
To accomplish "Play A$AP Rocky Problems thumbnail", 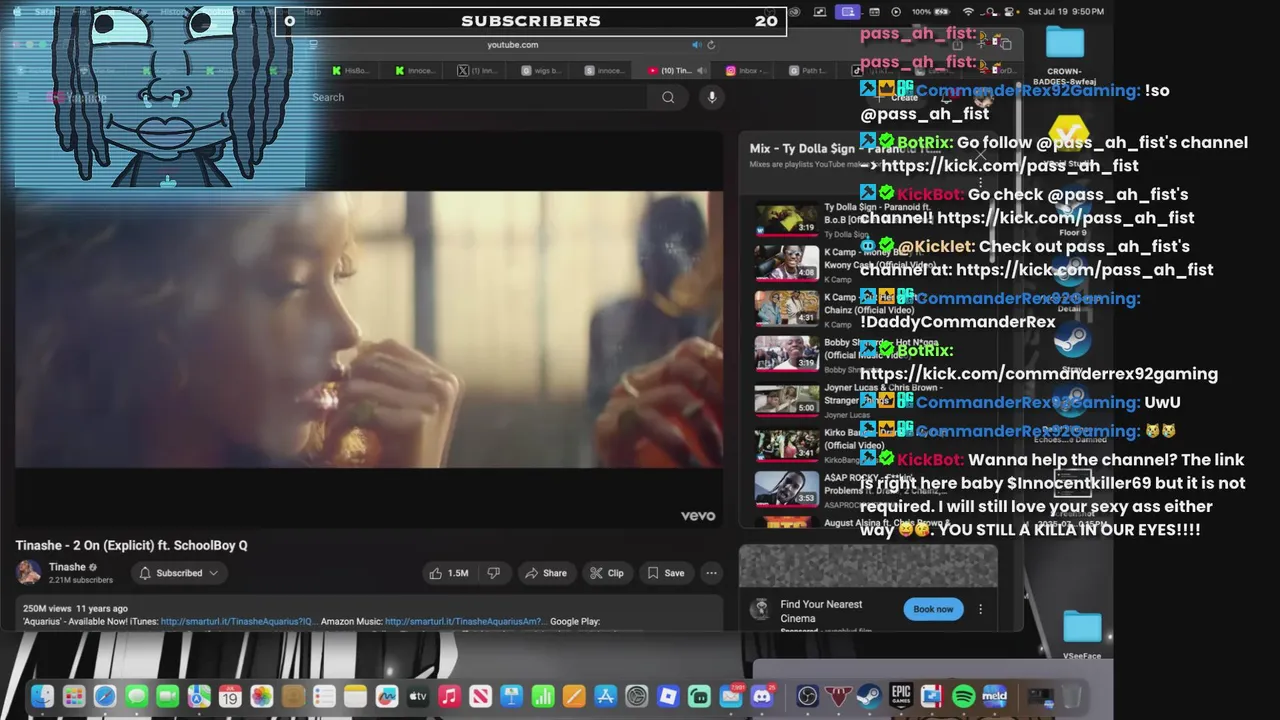I will pyautogui.click(x=786, y=488).
